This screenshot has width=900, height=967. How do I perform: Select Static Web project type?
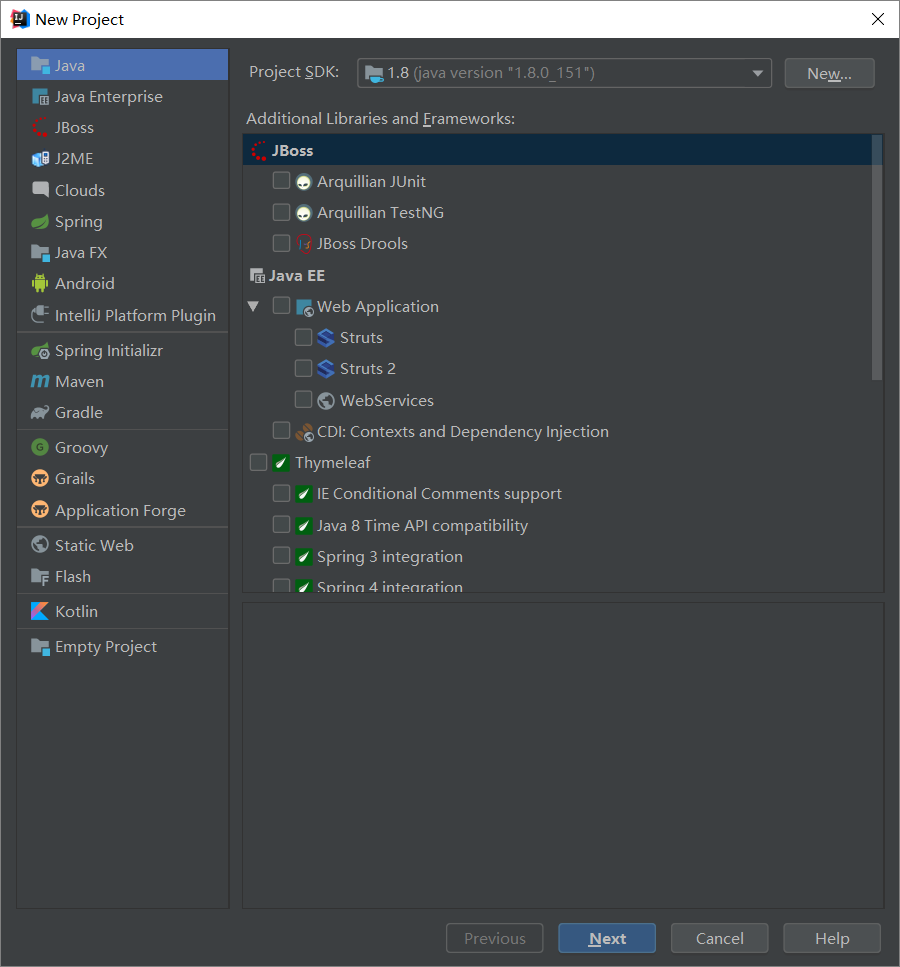coord(123,545)
